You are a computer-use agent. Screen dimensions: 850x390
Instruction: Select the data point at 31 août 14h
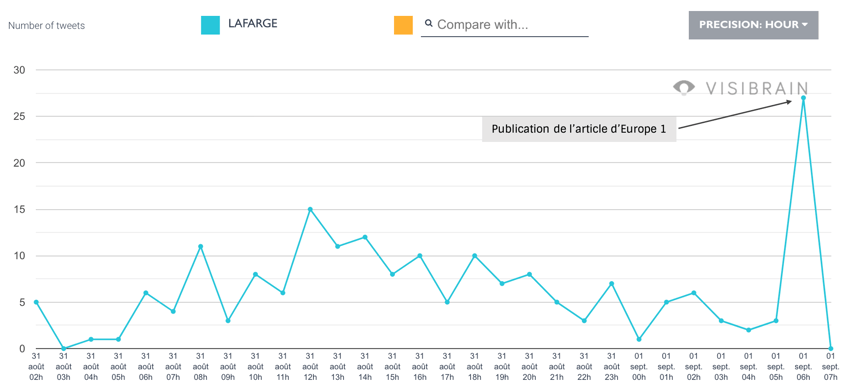[x=365, y=237]
